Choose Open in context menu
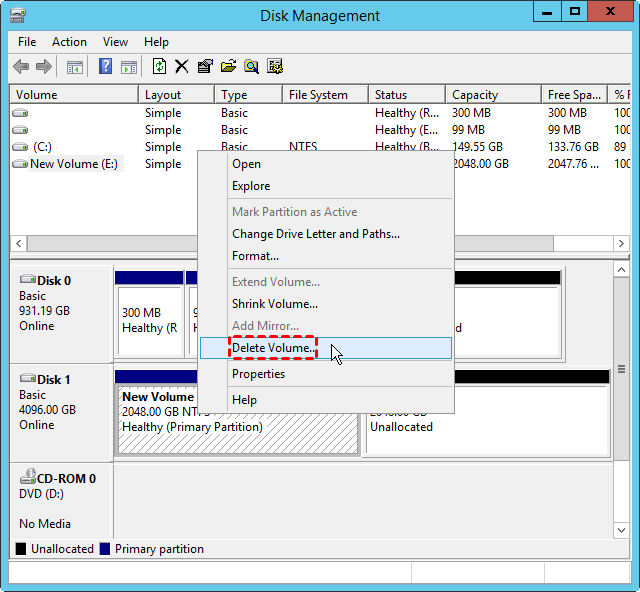The width and height of the screenshot is (640, 592). (x=326, y=164)
